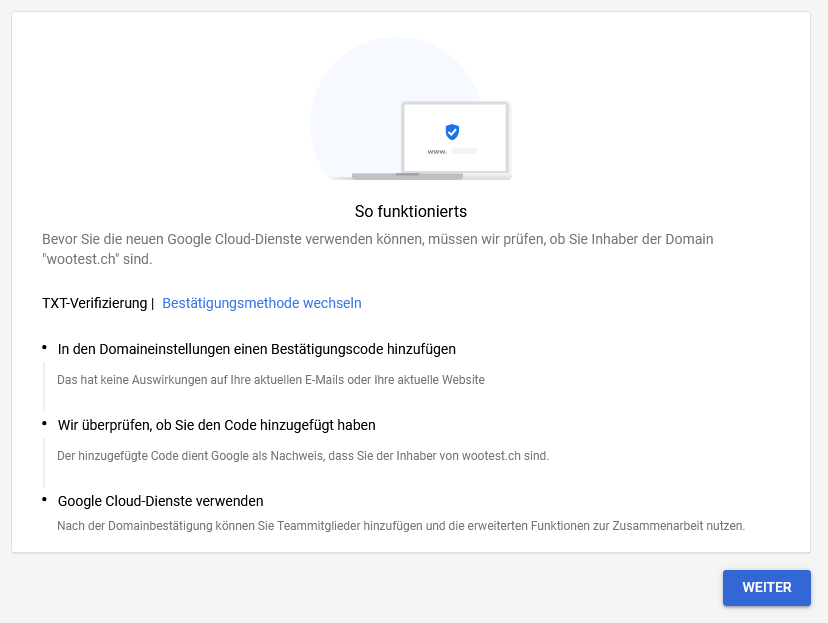Click the WEITER button
This screenshot has width=828, height=623.
(x=766, y=588)
